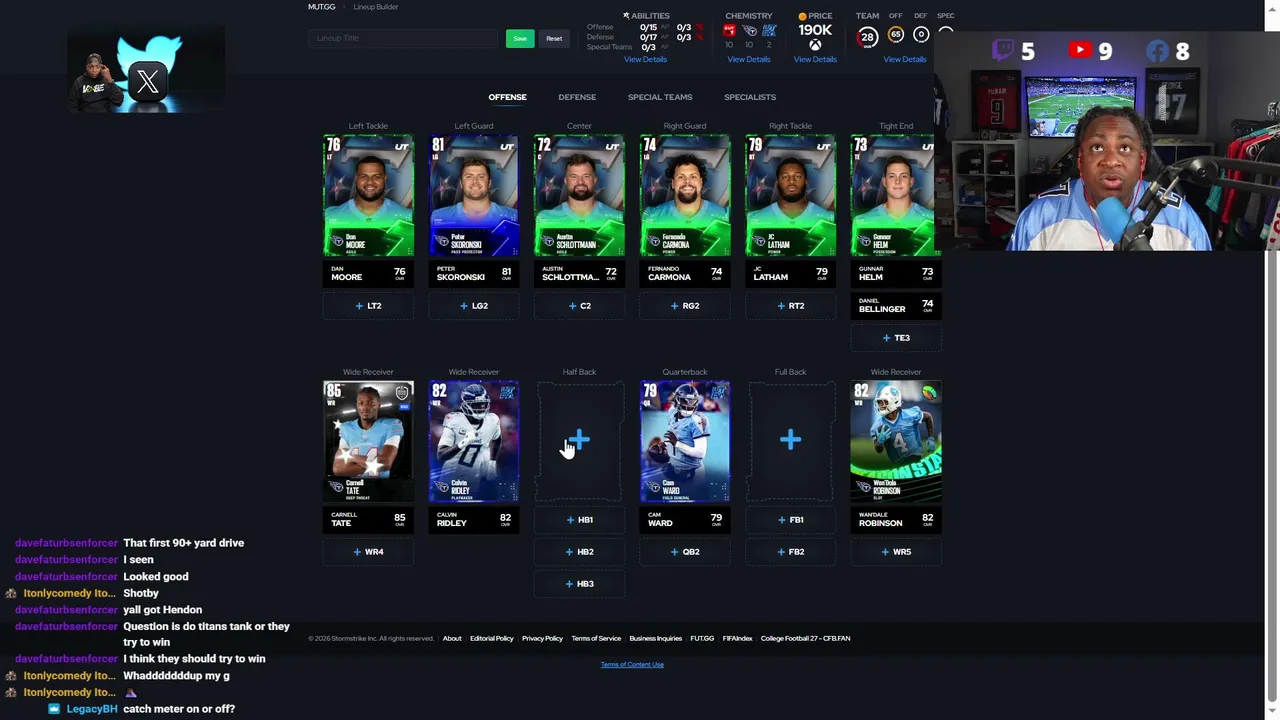Image resolution: width=1280 pixels, height=720 pixels.
Task: Switch to the Offense tab
Action: (x=507, y=97)
